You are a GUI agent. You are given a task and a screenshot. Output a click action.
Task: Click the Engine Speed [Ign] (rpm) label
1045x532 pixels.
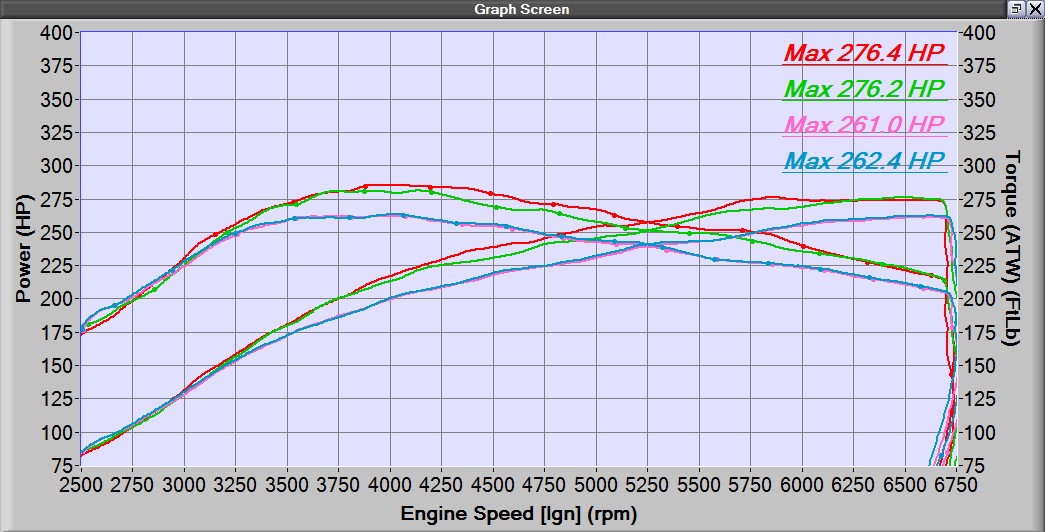pos(519,514)
